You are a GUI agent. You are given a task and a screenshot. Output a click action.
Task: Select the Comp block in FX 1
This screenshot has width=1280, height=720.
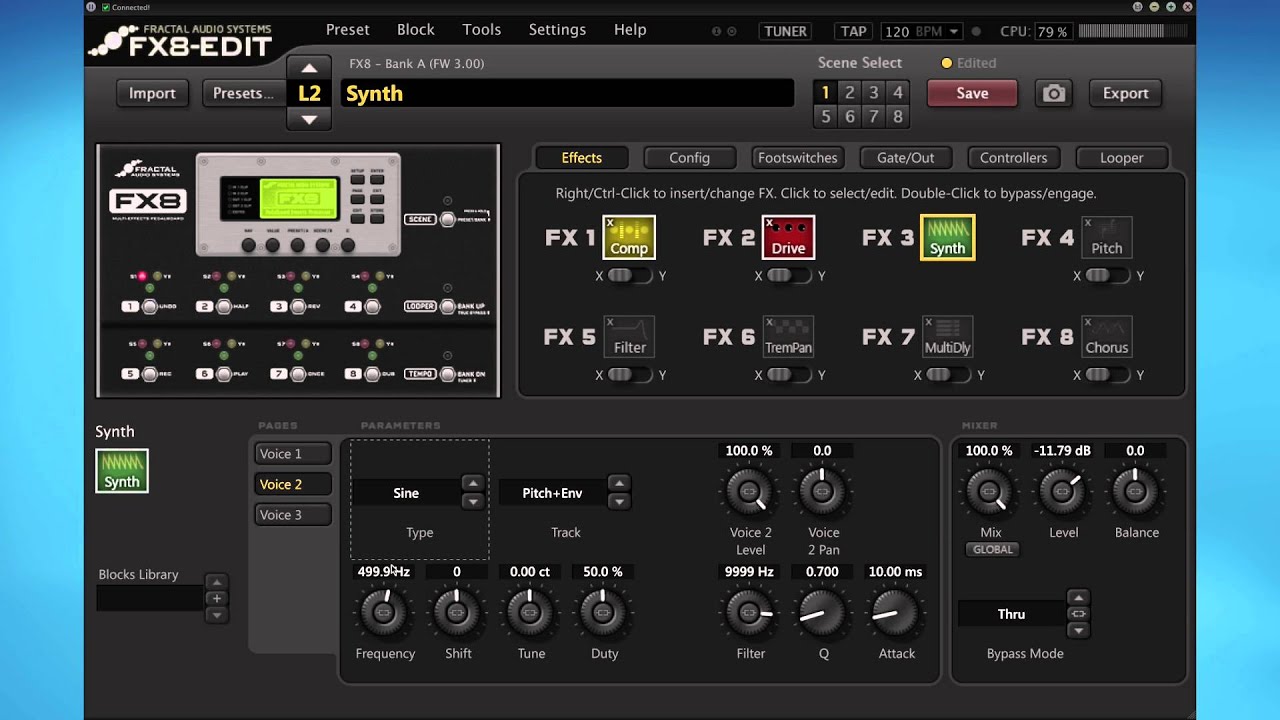tap(629, 238)
